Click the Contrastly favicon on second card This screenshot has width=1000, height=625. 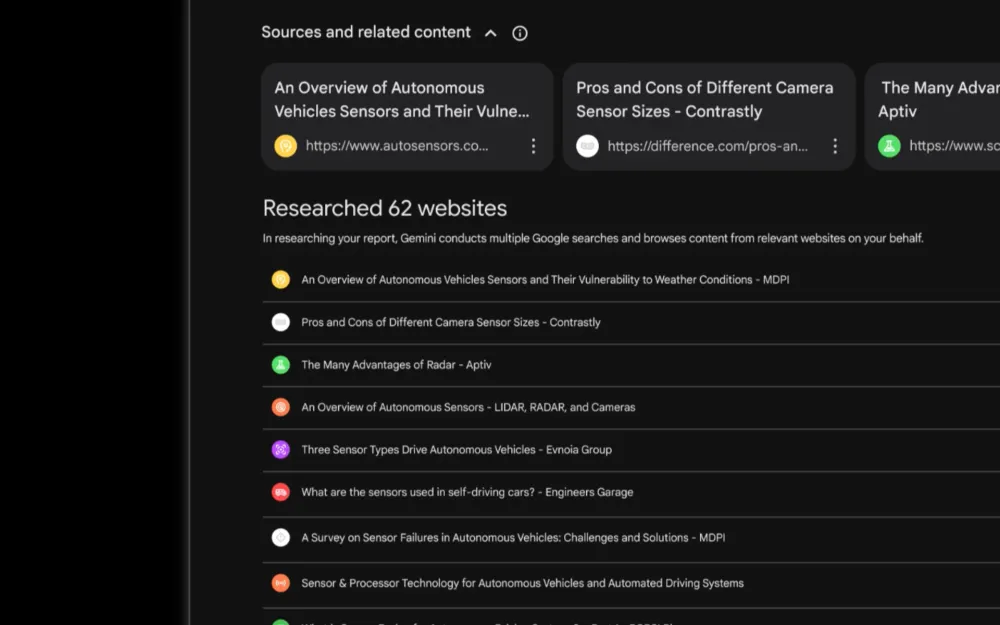588,146
